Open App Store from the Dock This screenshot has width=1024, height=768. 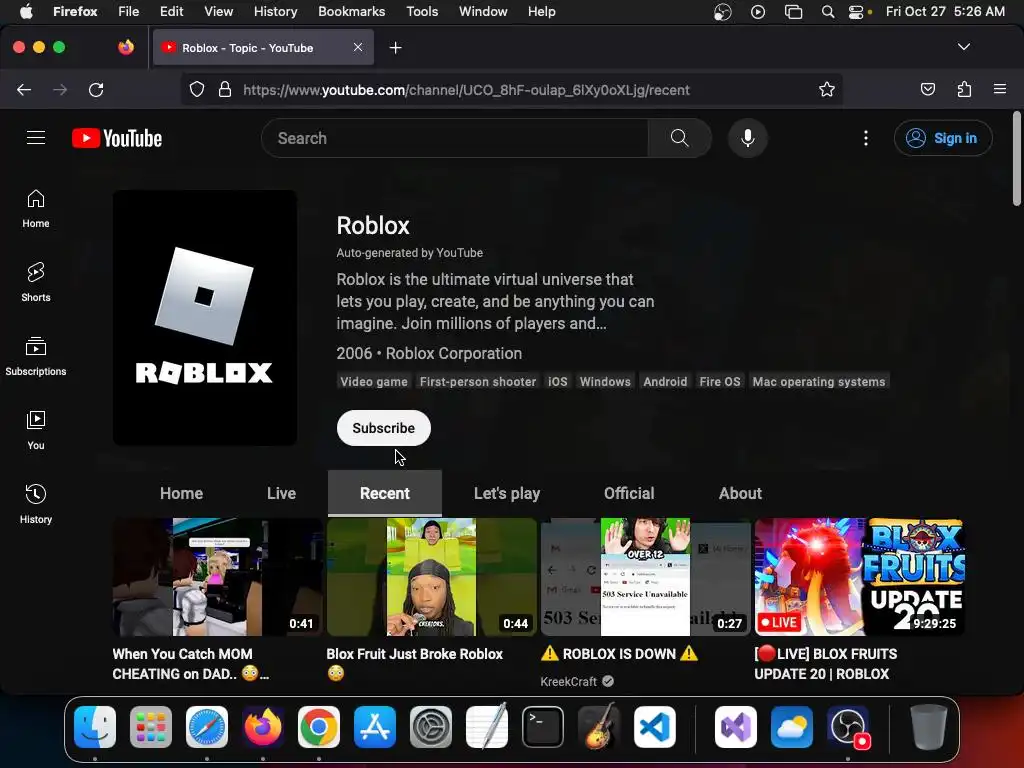375,727
